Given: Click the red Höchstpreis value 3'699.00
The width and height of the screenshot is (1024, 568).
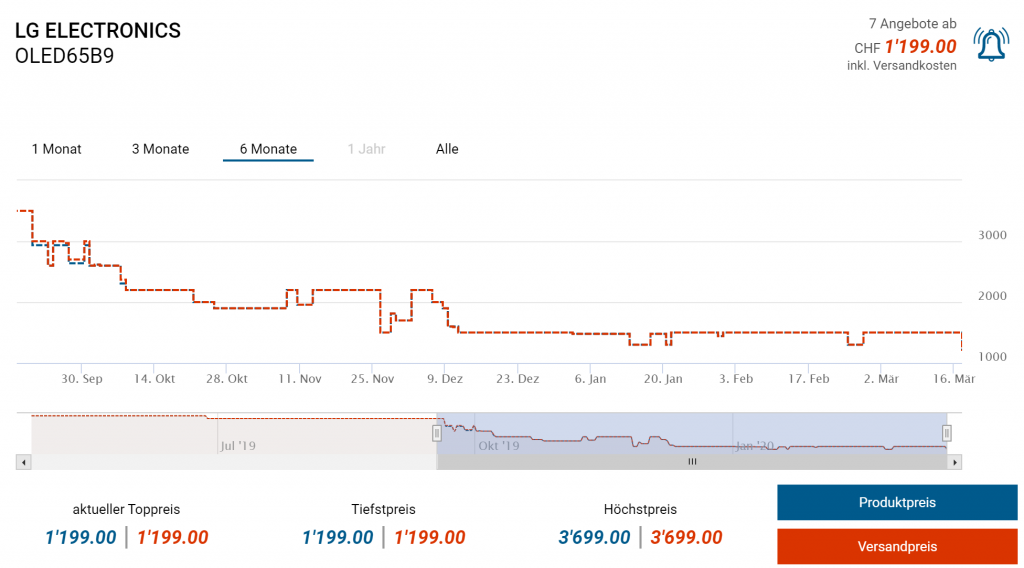Looking at the screenshot, I should (686, 538).
